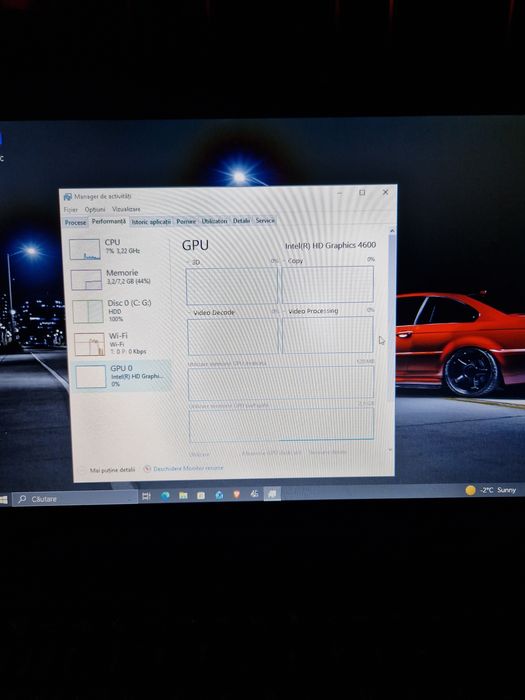The image size is (525, 700).
Task: Click the Video Decode usage graph
Action: [x=233, y=337]
